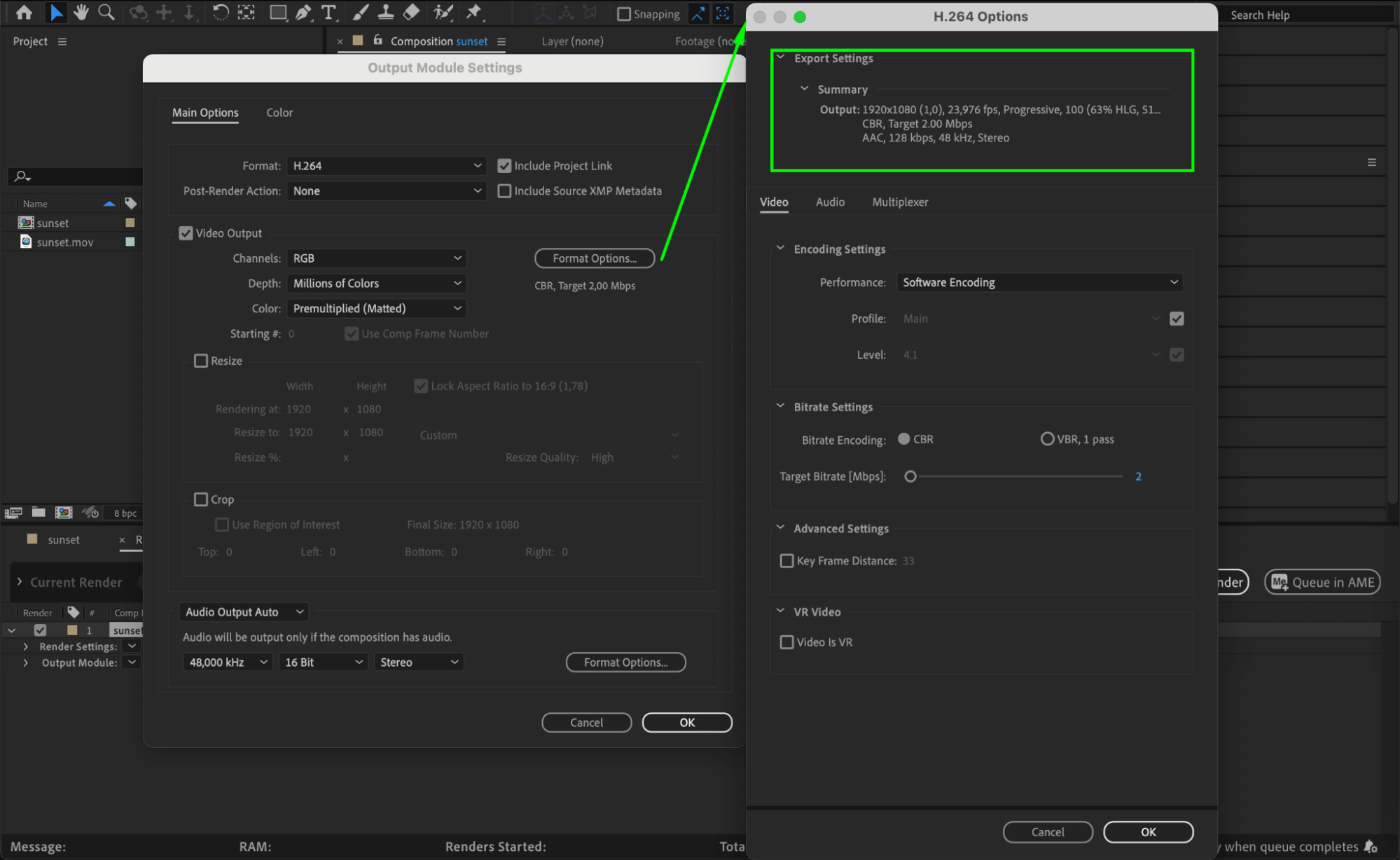This screenshot has width=1400, height=860.
Task: Select the Eraser tool
Action: (x=412, y=12)
